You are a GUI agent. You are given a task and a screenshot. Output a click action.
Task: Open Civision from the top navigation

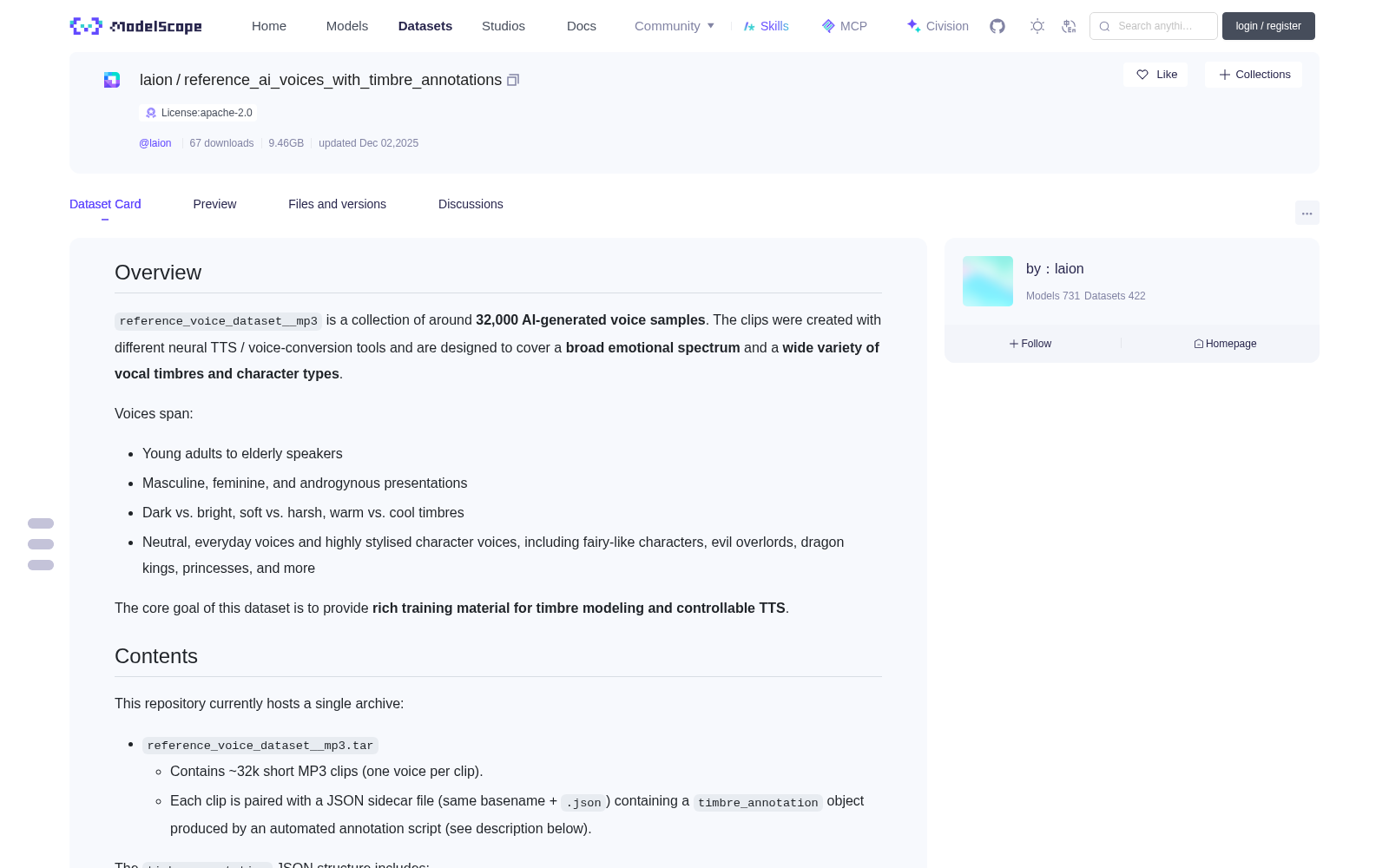[x=938, y=26]
